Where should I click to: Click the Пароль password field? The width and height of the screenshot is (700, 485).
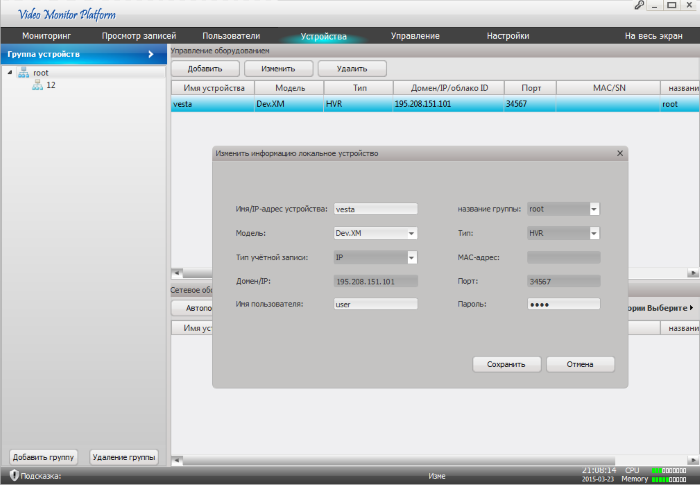[564, 304]
